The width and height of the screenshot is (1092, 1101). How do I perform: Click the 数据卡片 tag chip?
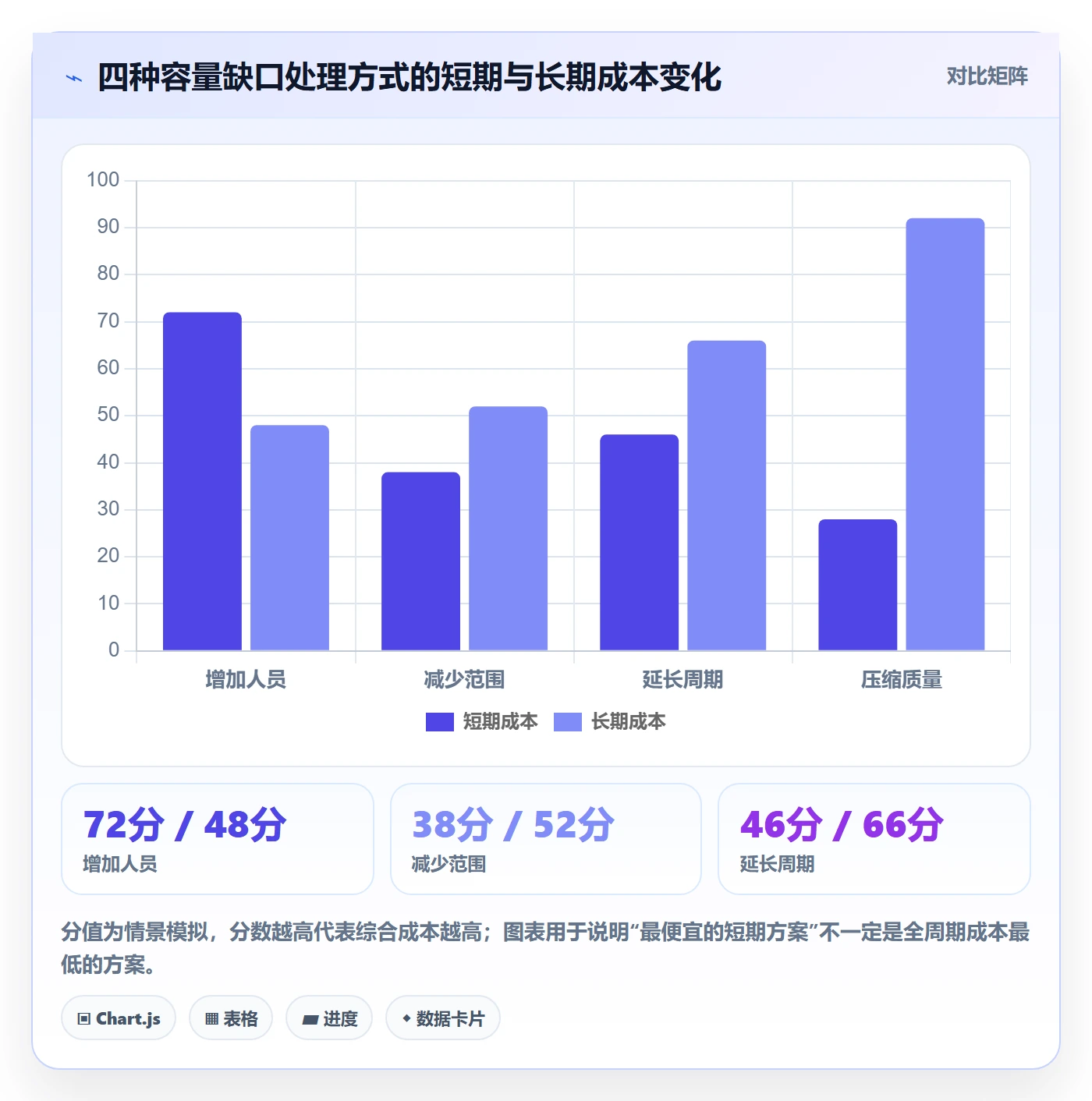click(443, 1018)
